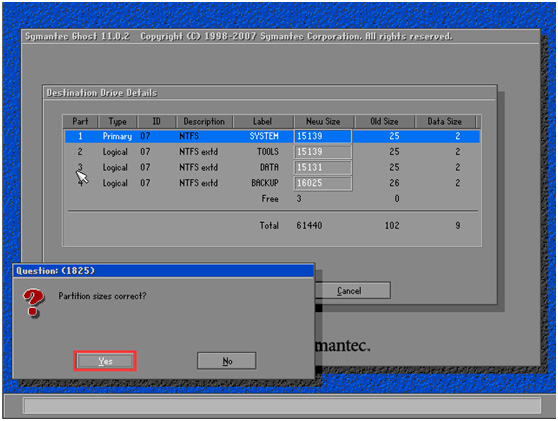This screenshot has height=421, width=558.
Task: Click the red question mark icon
Action: pos(33,302)
